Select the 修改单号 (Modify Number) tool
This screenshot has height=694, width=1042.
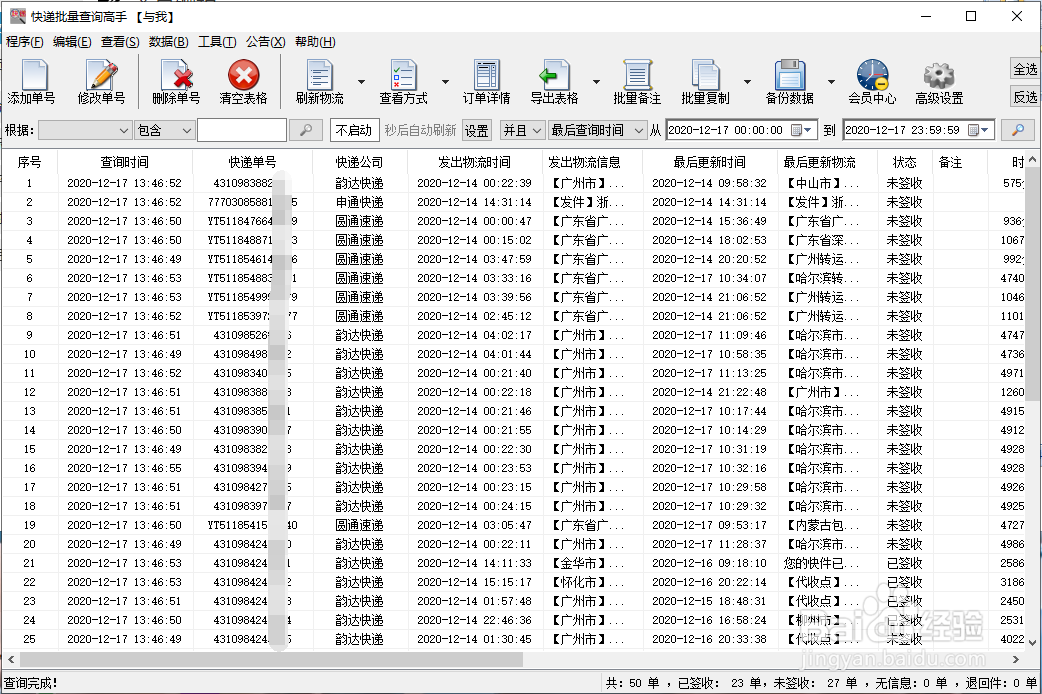(x=101, y=80)
